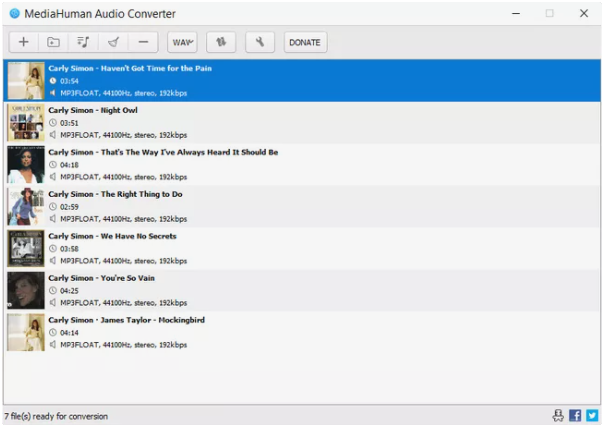Click the speaker icon in the selected first row
Viewport: 605px width, 428px height.
tap(53, 93)
